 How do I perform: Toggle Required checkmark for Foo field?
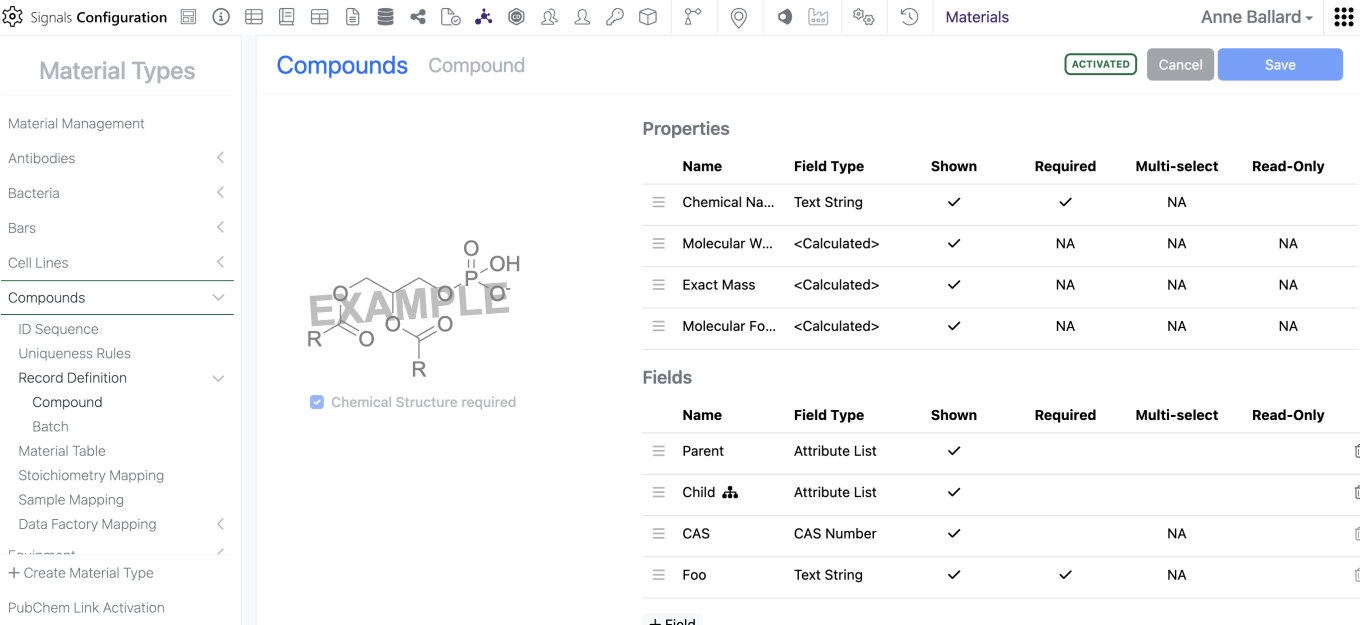1065,575
